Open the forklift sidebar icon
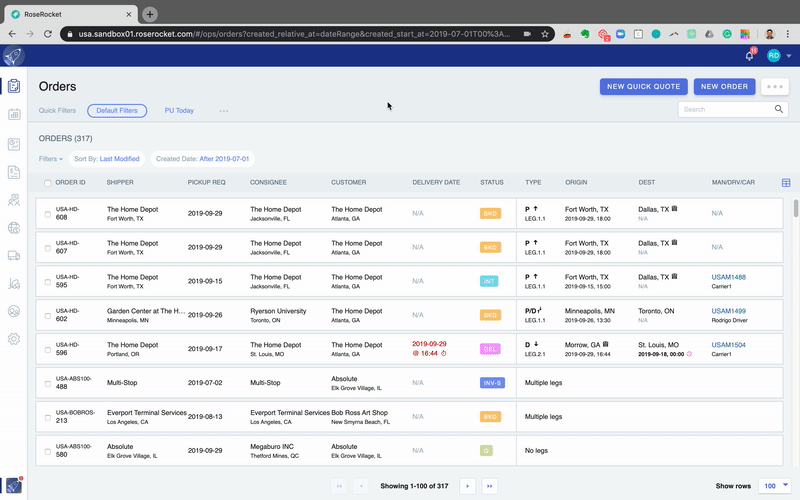This screenshot has width=800, height=500. point(14,284)
